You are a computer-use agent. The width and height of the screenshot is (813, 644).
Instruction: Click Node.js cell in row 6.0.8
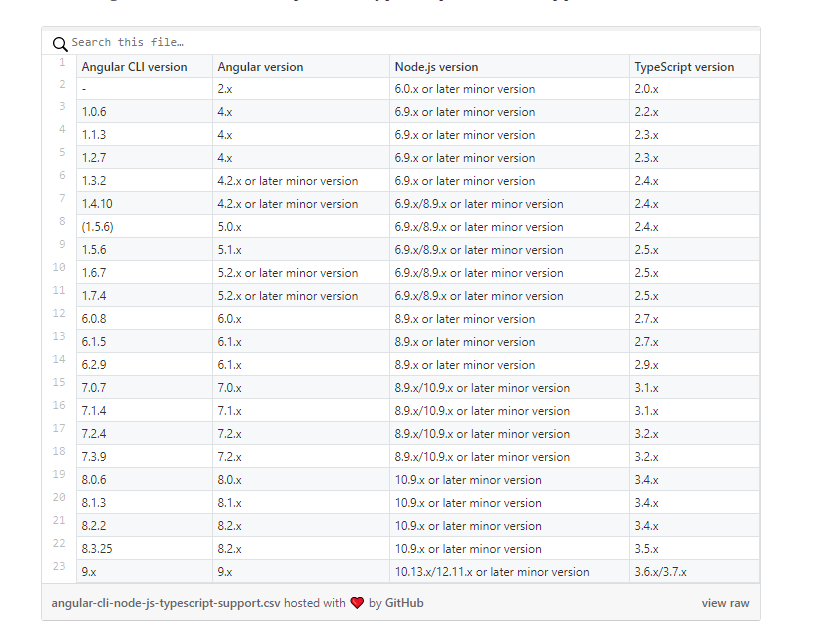tap(510, 319)
